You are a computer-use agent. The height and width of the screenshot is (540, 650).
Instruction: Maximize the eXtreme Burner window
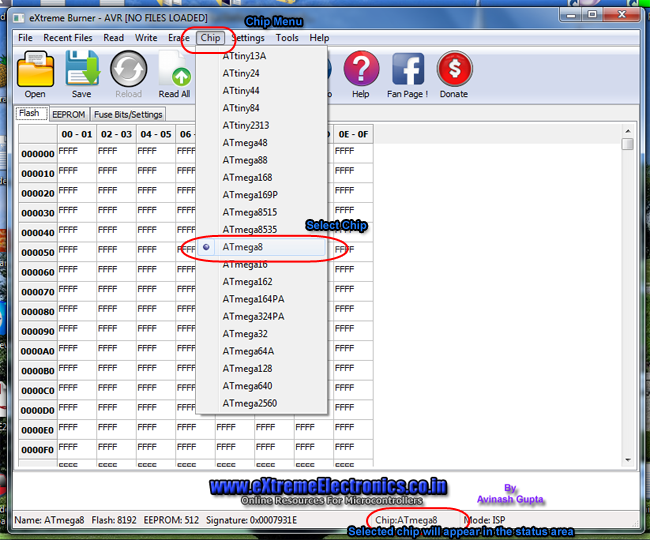coord(592,15)
